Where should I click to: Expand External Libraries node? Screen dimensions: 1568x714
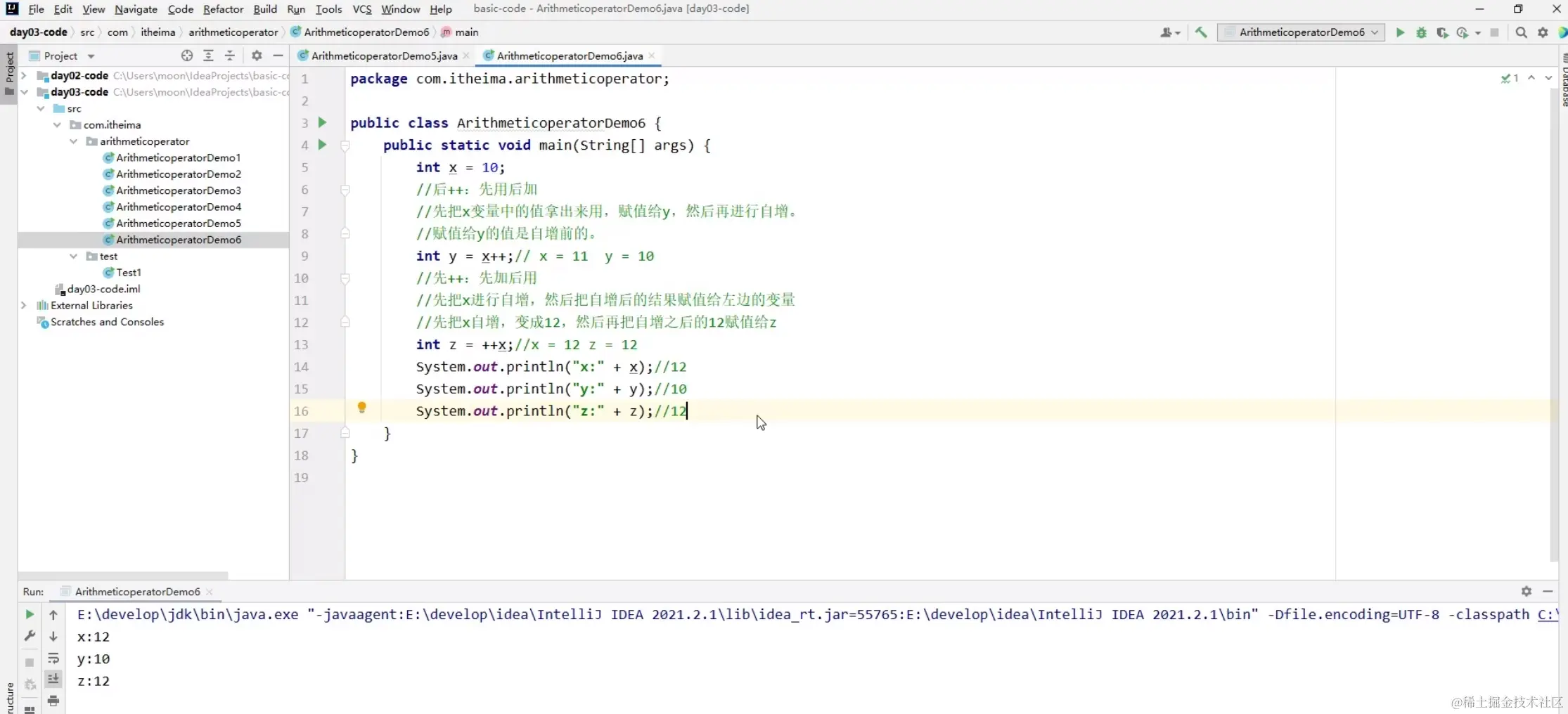[24, 305]
